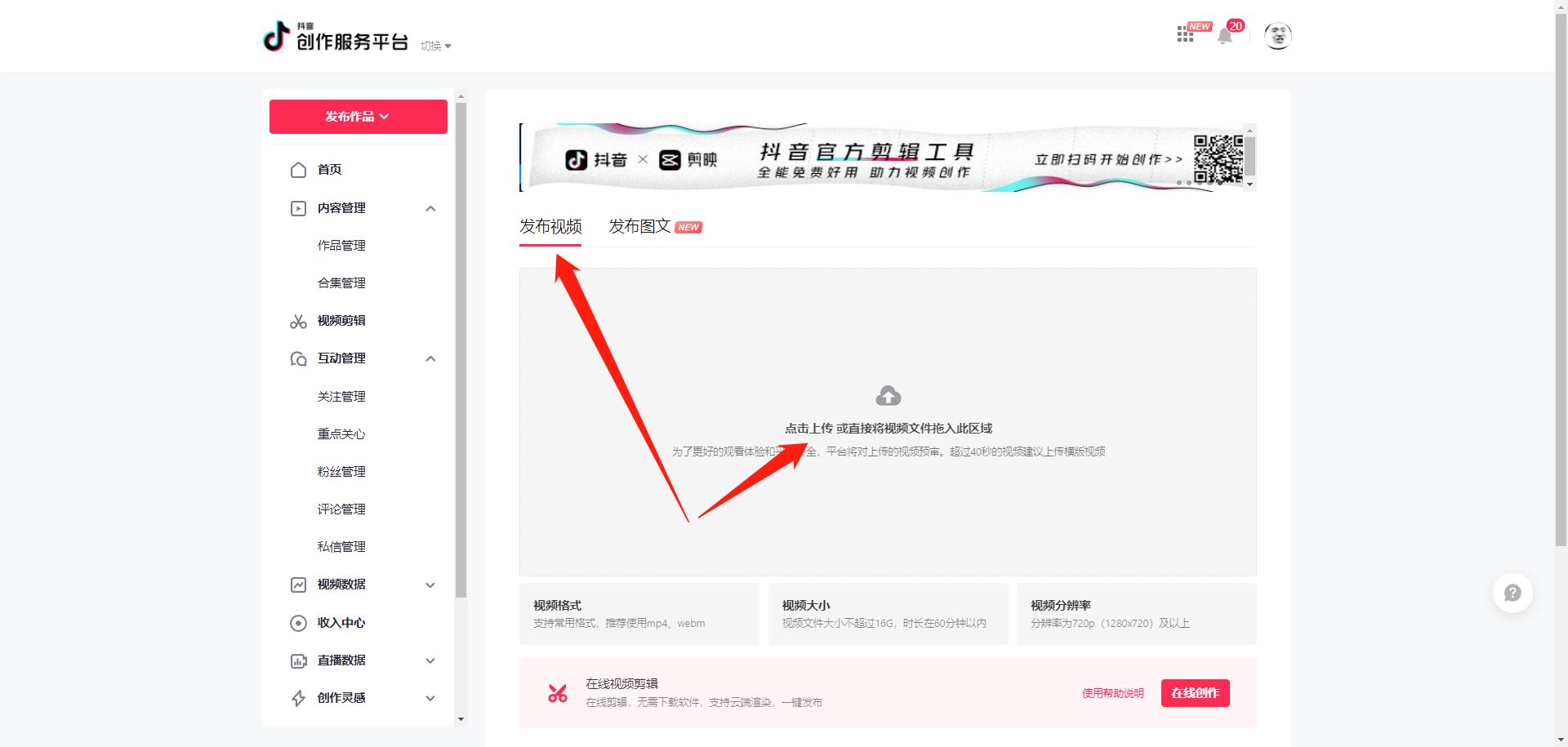Click the user avatar in top right
Image resolution: width=1568 pixels, height=747 pixels.
1278,36
